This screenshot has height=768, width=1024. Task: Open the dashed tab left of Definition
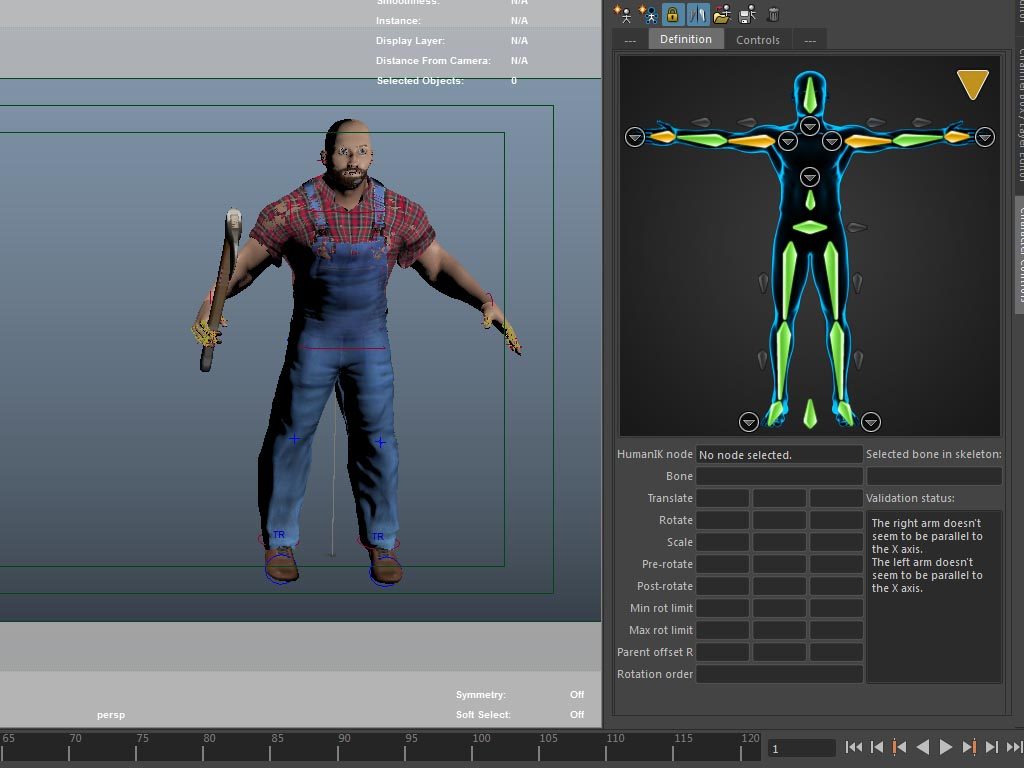tap(630, 40)
